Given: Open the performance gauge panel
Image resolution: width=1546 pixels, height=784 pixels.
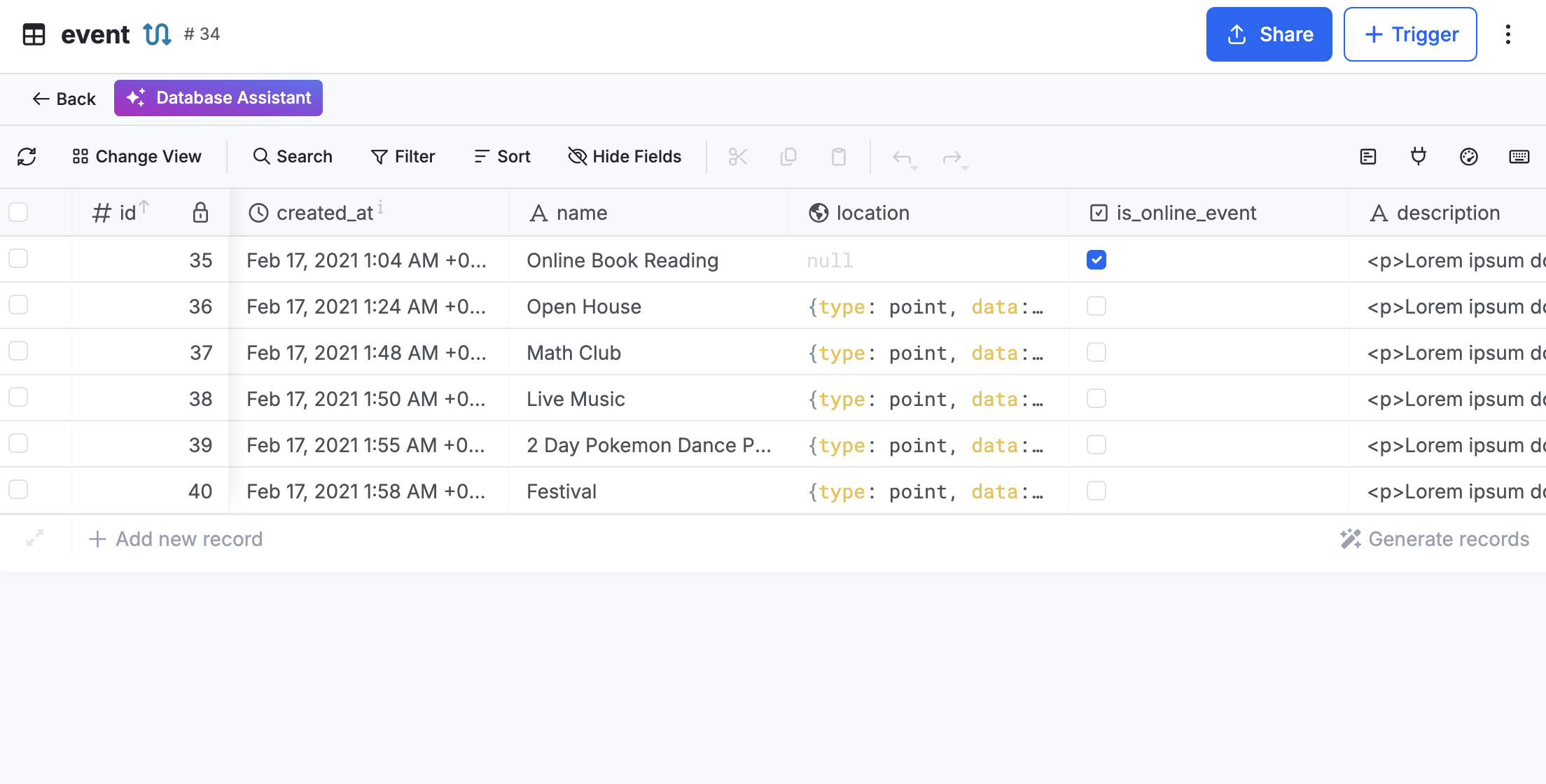Looking at the screenshot, I should point(1469,157).
